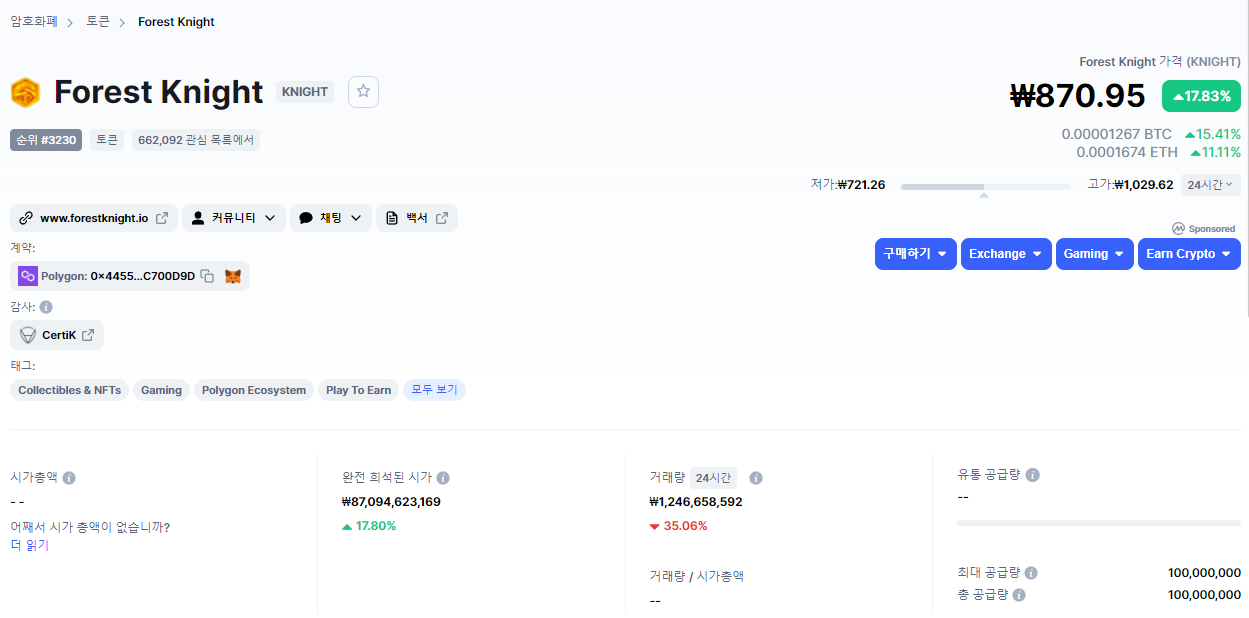Click the low-high price range bar

pos(985,187)
